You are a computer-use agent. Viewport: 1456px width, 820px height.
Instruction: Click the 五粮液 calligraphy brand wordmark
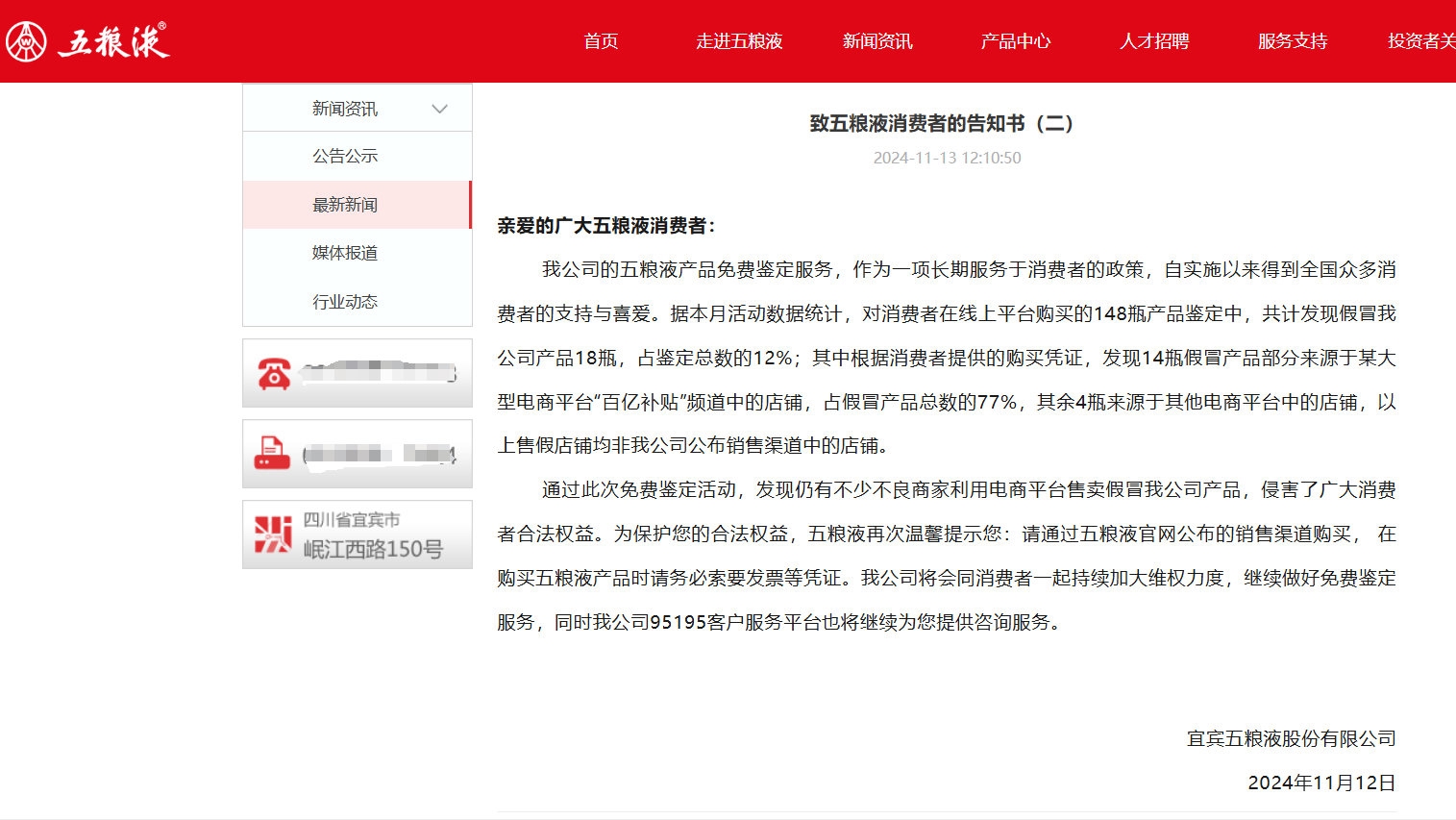pos(113,41)
